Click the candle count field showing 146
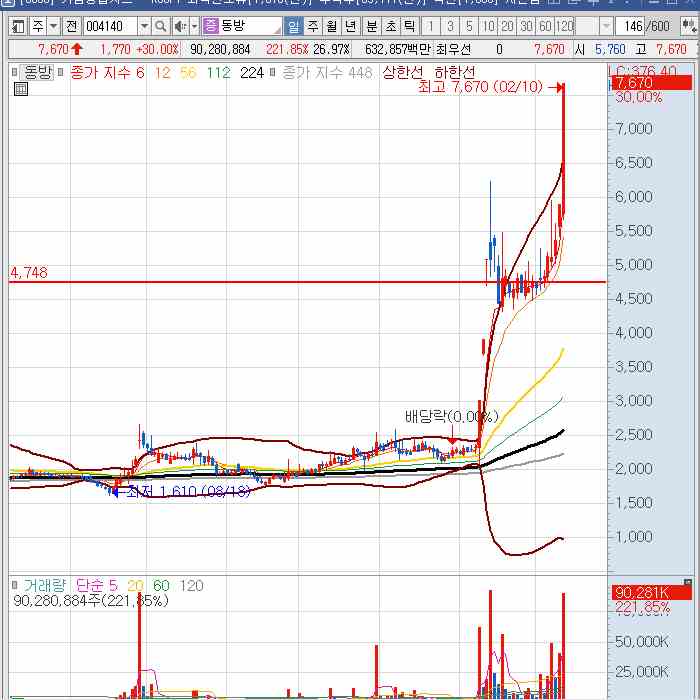The width and height of the screenshot is (700, 700). [x=629, y=26]
